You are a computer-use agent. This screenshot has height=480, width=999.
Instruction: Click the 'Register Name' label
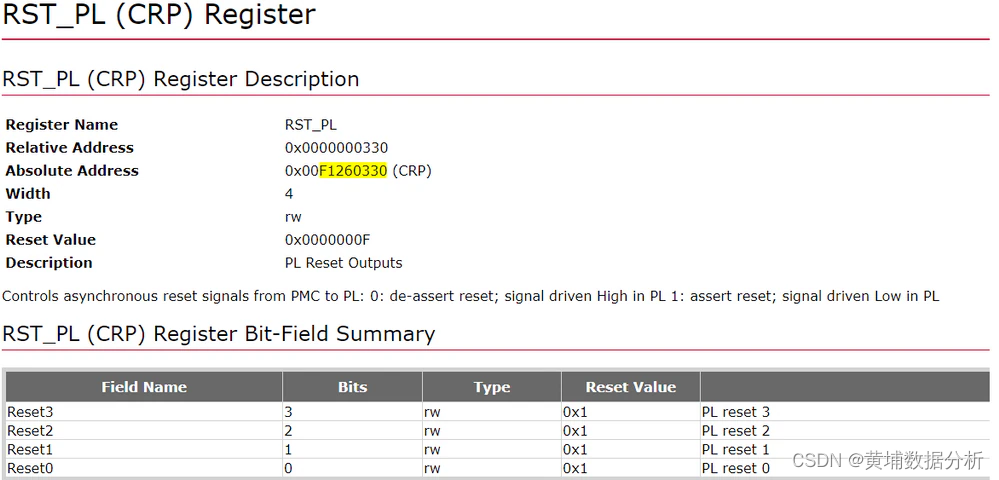tap(62, 125)
